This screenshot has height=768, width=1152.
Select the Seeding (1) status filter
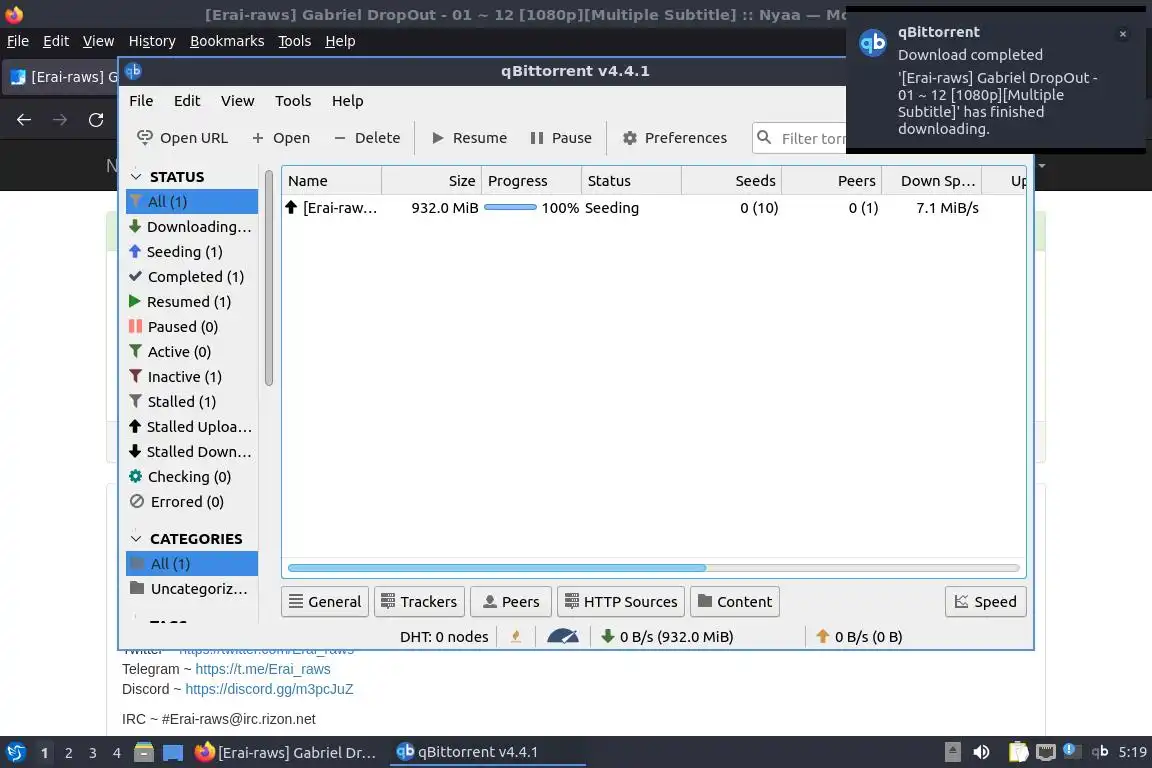(192, 251)
